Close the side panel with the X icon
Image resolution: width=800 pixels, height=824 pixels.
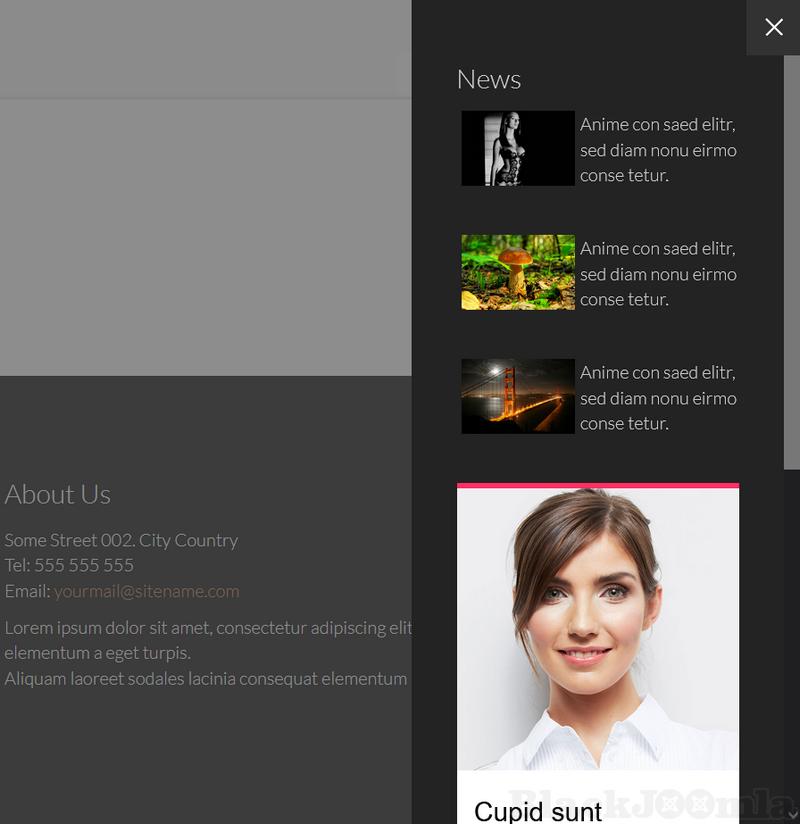coord(773,27)
